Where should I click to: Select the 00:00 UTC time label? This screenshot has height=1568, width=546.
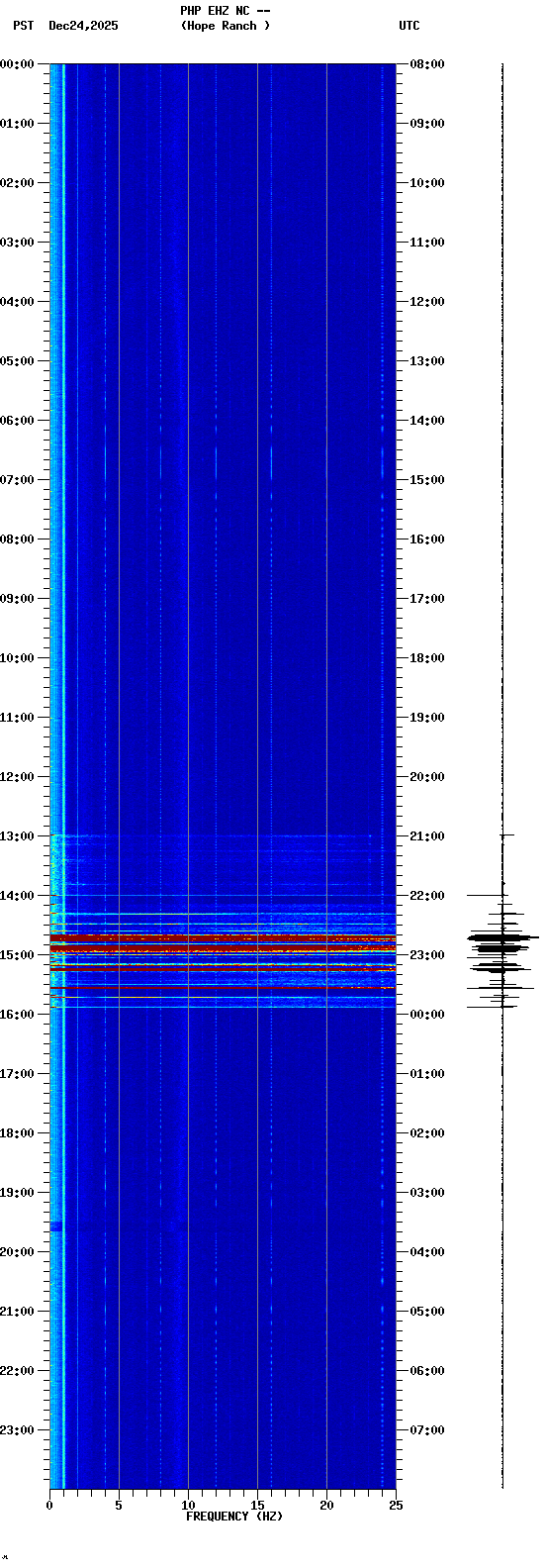[427, 1015]
